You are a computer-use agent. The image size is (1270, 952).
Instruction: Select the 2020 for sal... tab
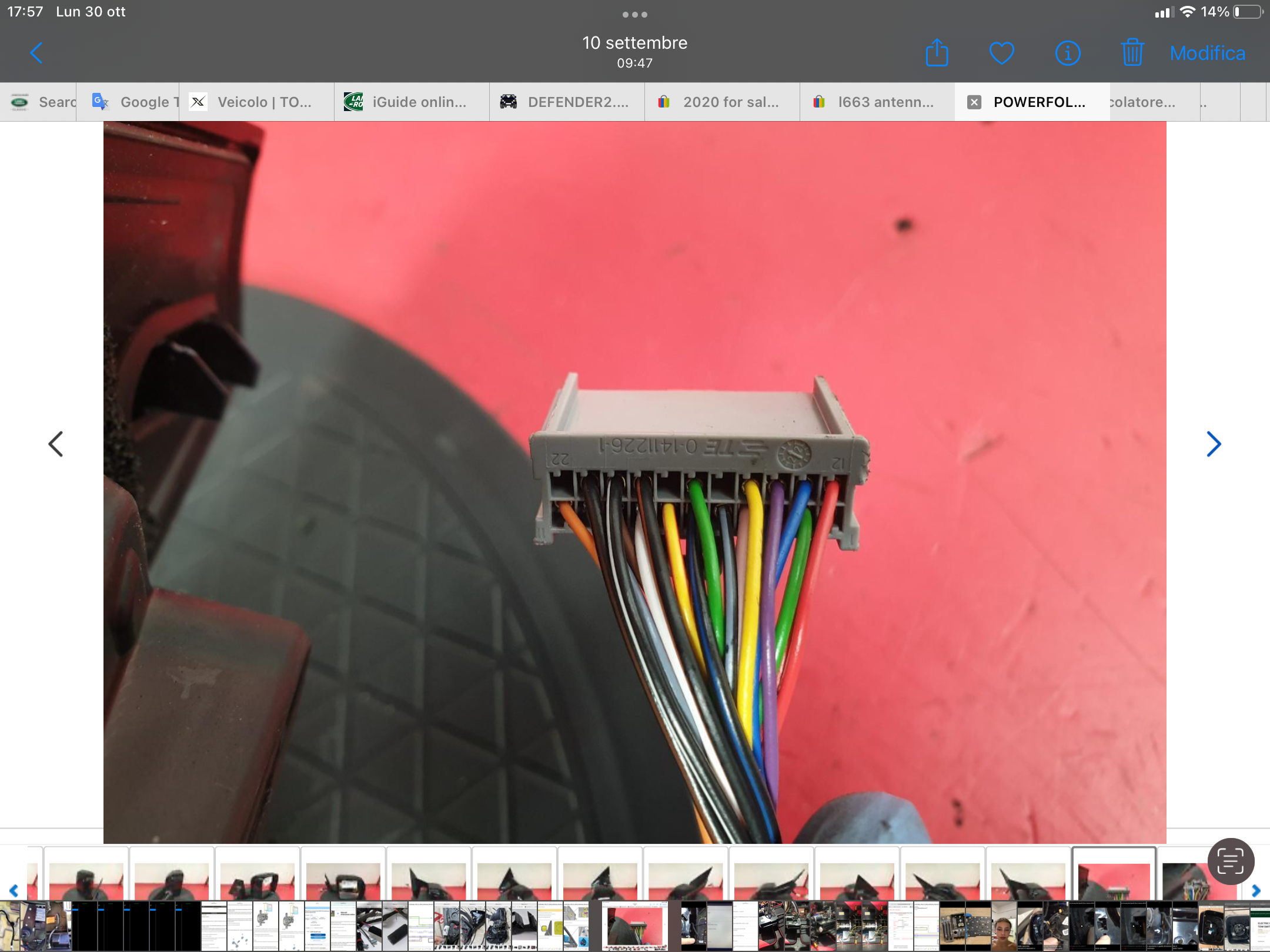pyautogui.click(x=722, y=102)
